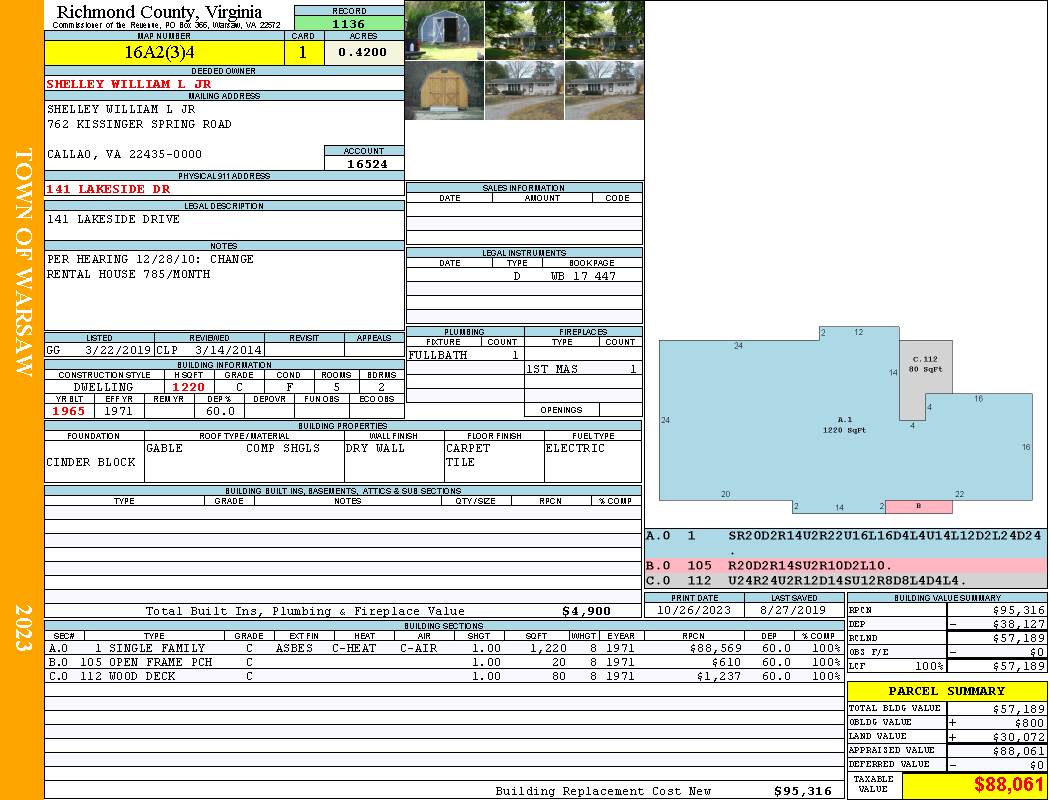Open the wooden shed with double doors photo
Viewport: 1050px width, 800px height.
[x=444, y=91]
